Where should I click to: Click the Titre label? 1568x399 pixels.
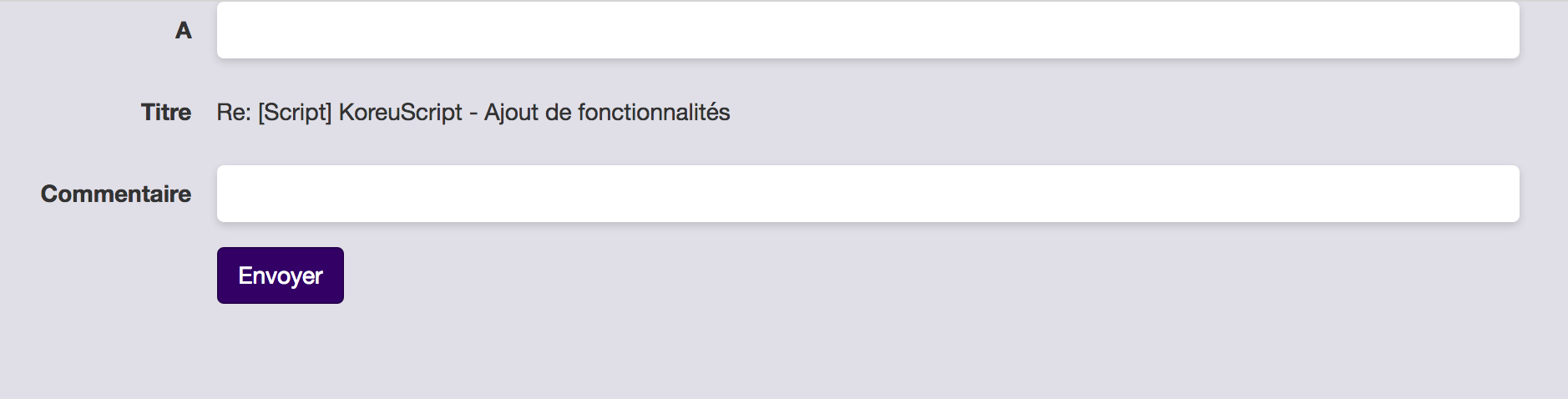[x=166, y=113]
